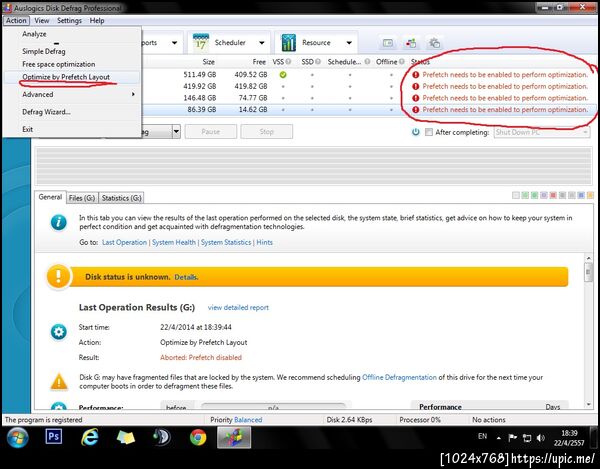Screen dimensions: 600x469
Task: Click the Pause button
Action: click(211, 132)
